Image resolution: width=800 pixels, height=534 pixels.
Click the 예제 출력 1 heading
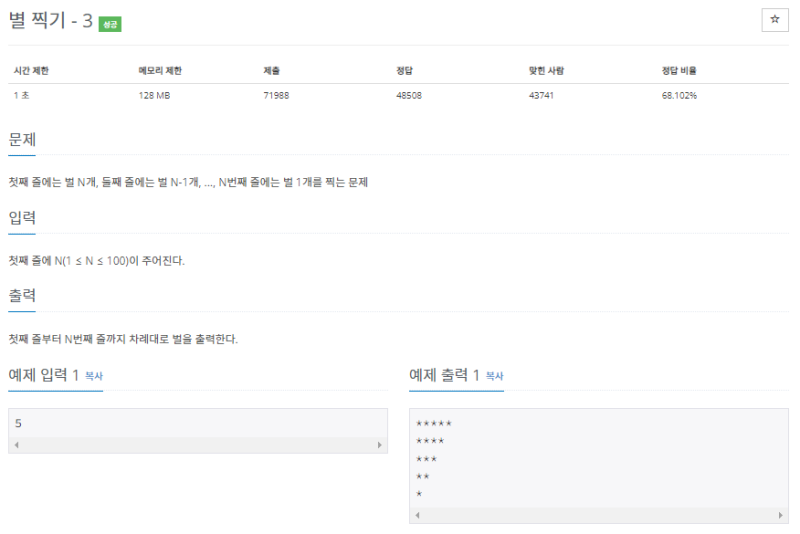click(444, 375)
